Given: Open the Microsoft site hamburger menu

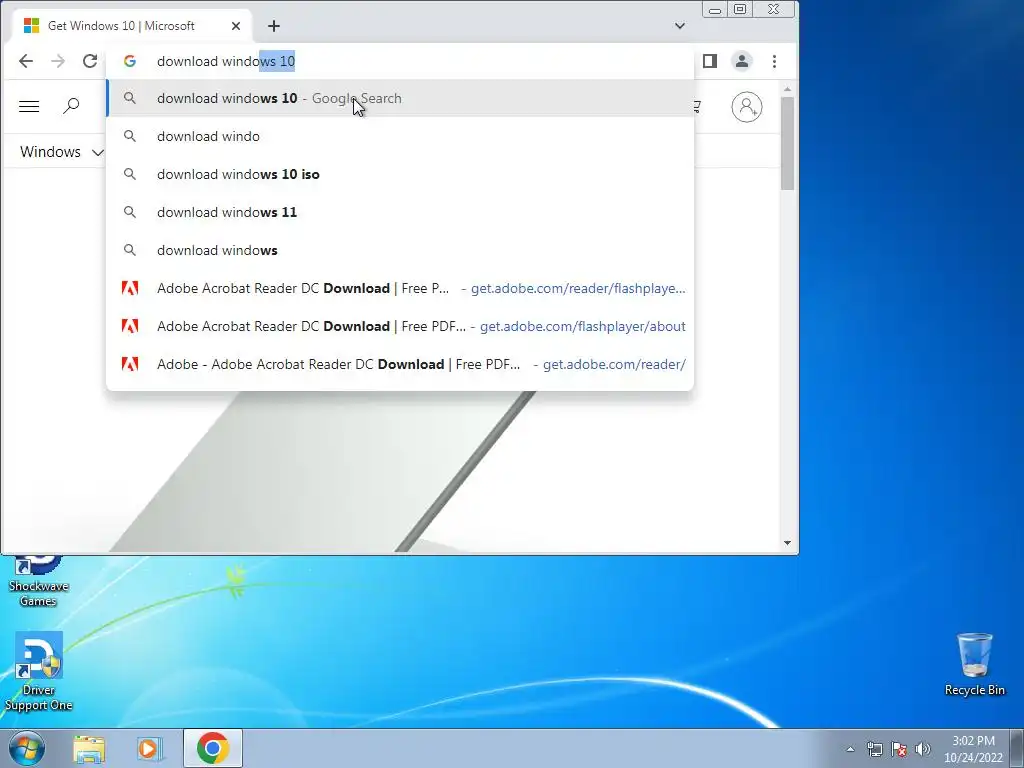Looking at the screenshot, I should (x=29, y=106).
